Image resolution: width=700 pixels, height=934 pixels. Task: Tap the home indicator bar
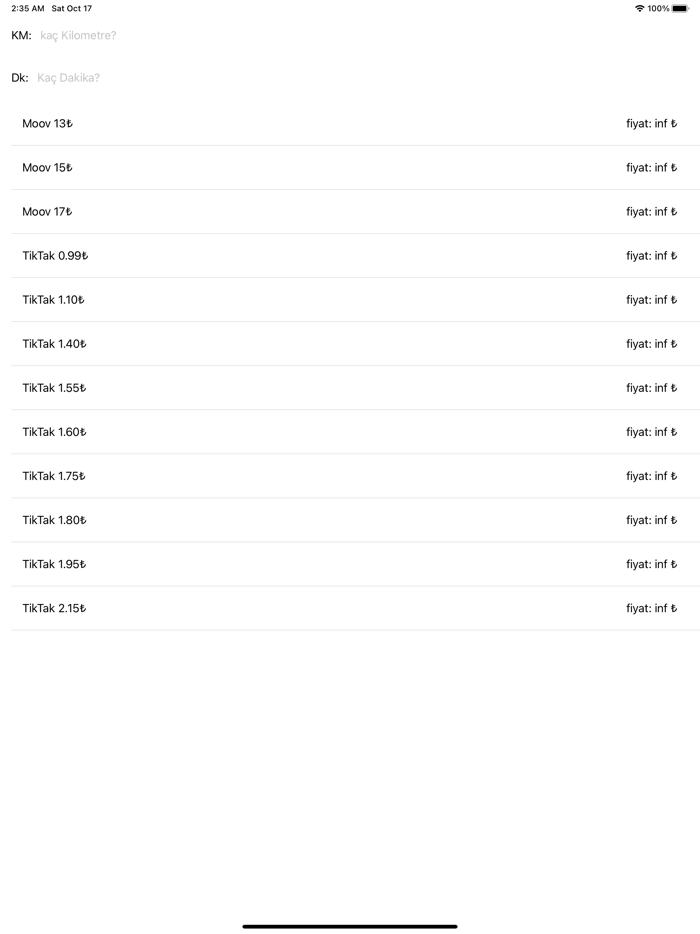click(x=350, y=926)
